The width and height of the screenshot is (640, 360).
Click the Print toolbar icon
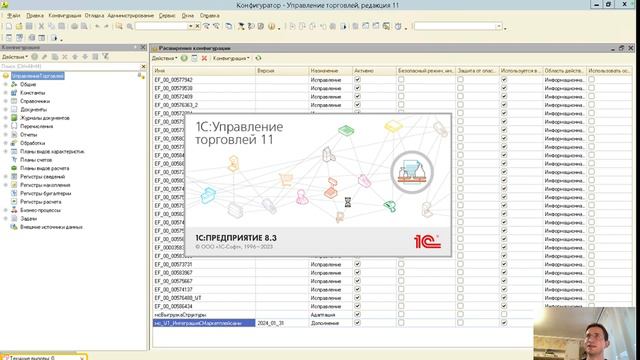(x=74, y=26)
